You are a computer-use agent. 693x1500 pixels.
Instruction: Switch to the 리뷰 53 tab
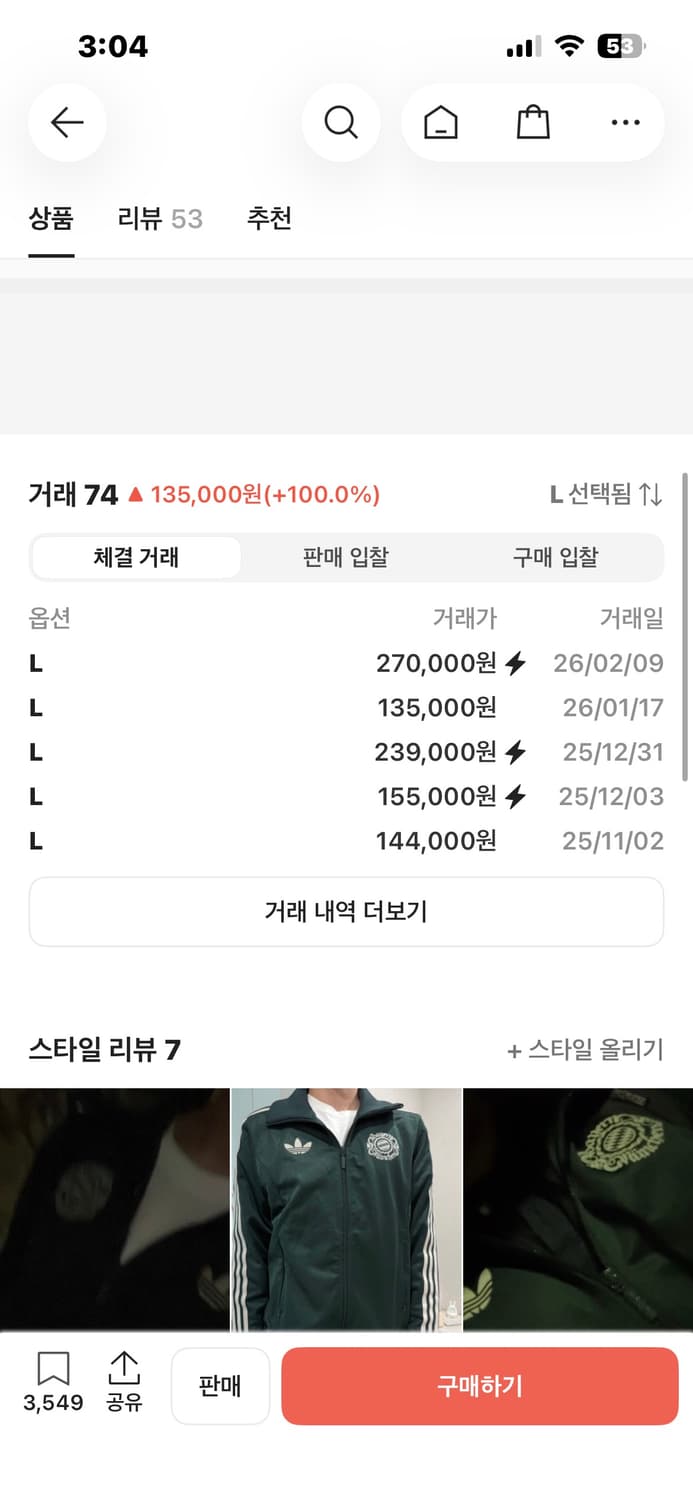coord(158,219)
